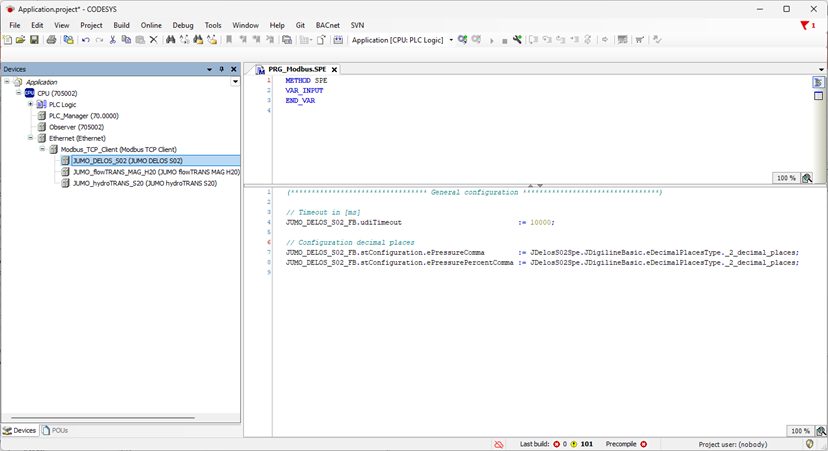Close the Devices panel
The width and height of the screenshot is (828, 451).
[233, 69]
